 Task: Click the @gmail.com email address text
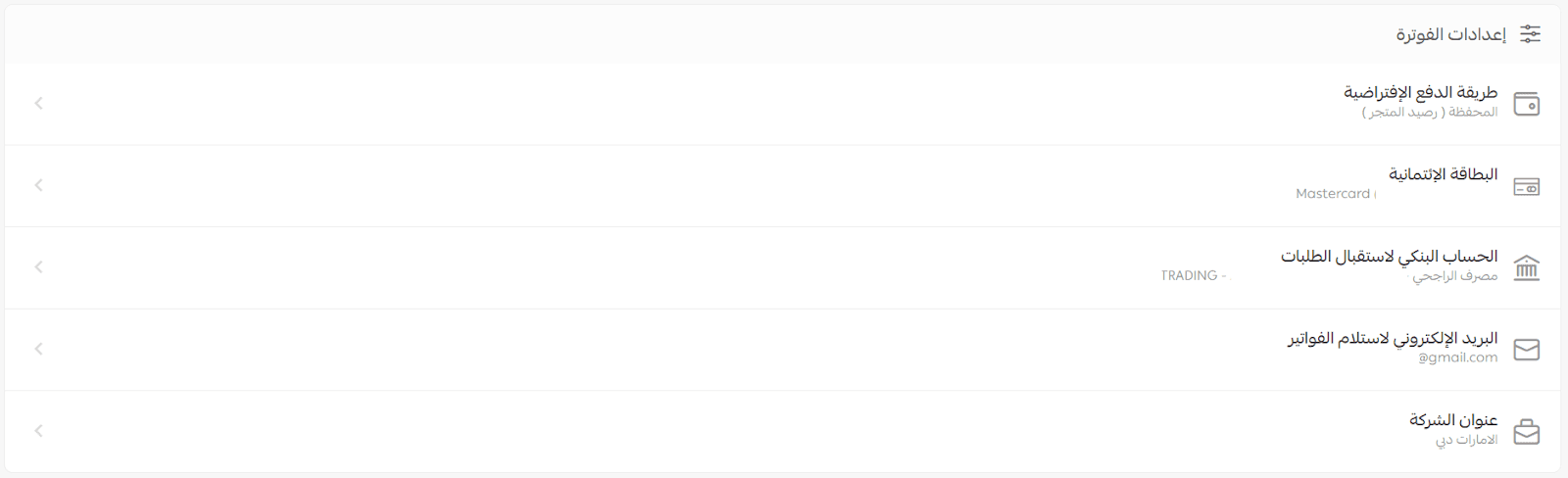pos(1457,358)
